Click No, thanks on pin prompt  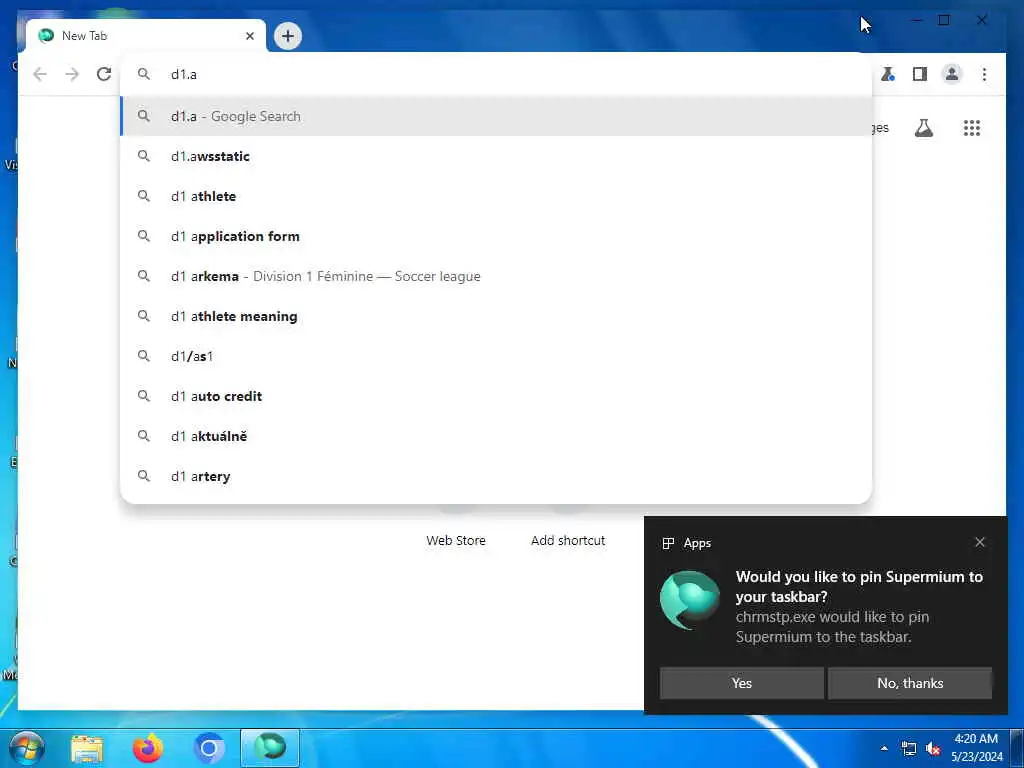click(x=910, y=683)
